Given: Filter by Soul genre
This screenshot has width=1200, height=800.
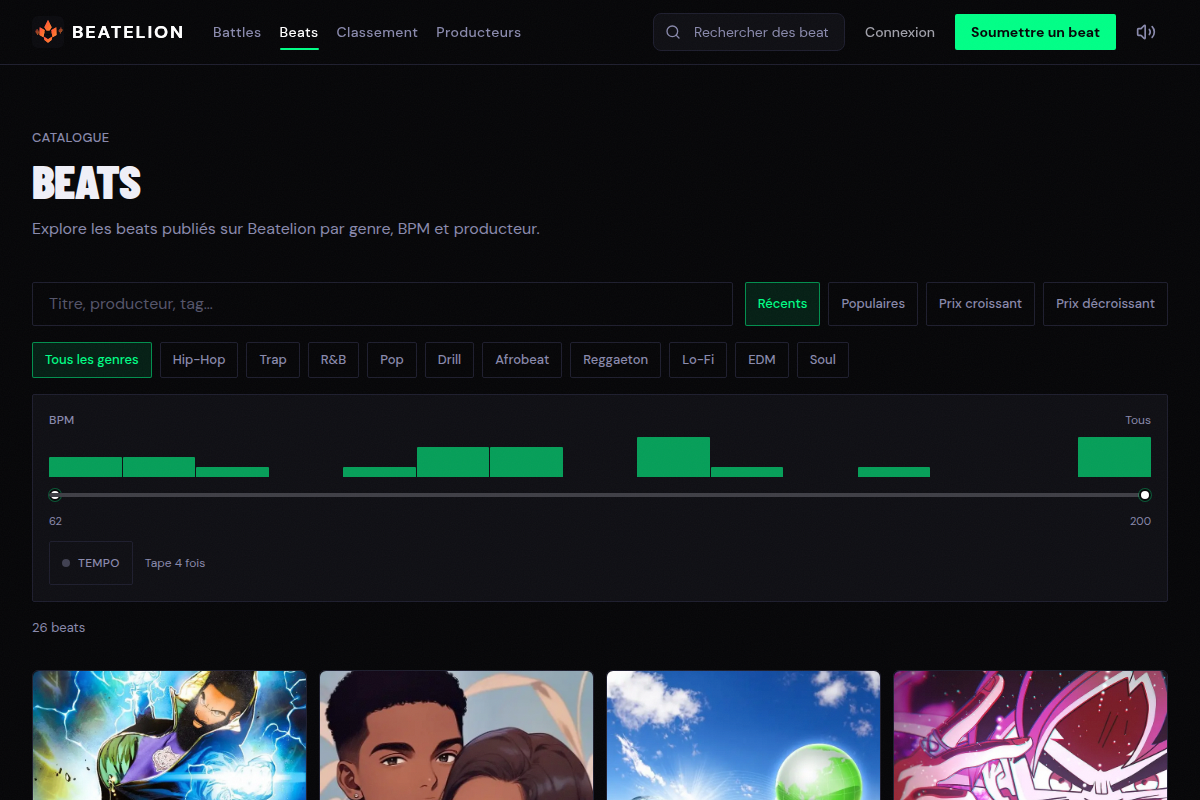Looking at the screenshot, I should (823, 360).
